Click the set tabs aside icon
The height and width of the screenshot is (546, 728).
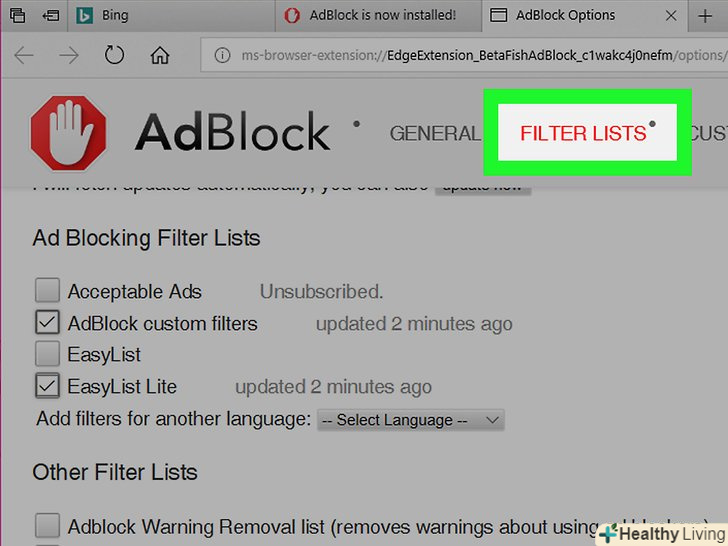coord(51,15)
